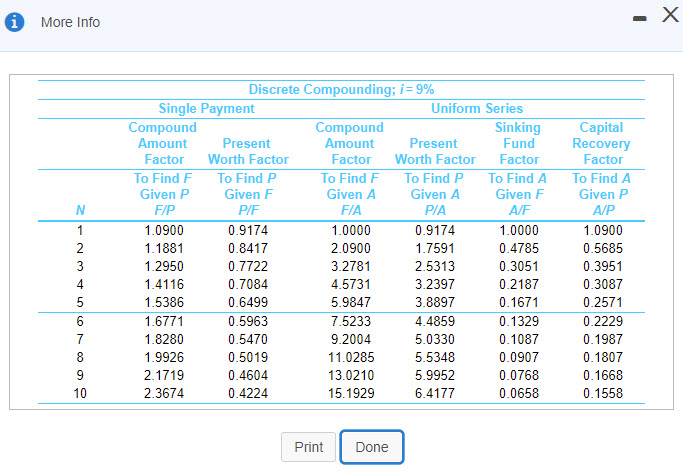Select F/P value 1.5386

pos(164,302)
